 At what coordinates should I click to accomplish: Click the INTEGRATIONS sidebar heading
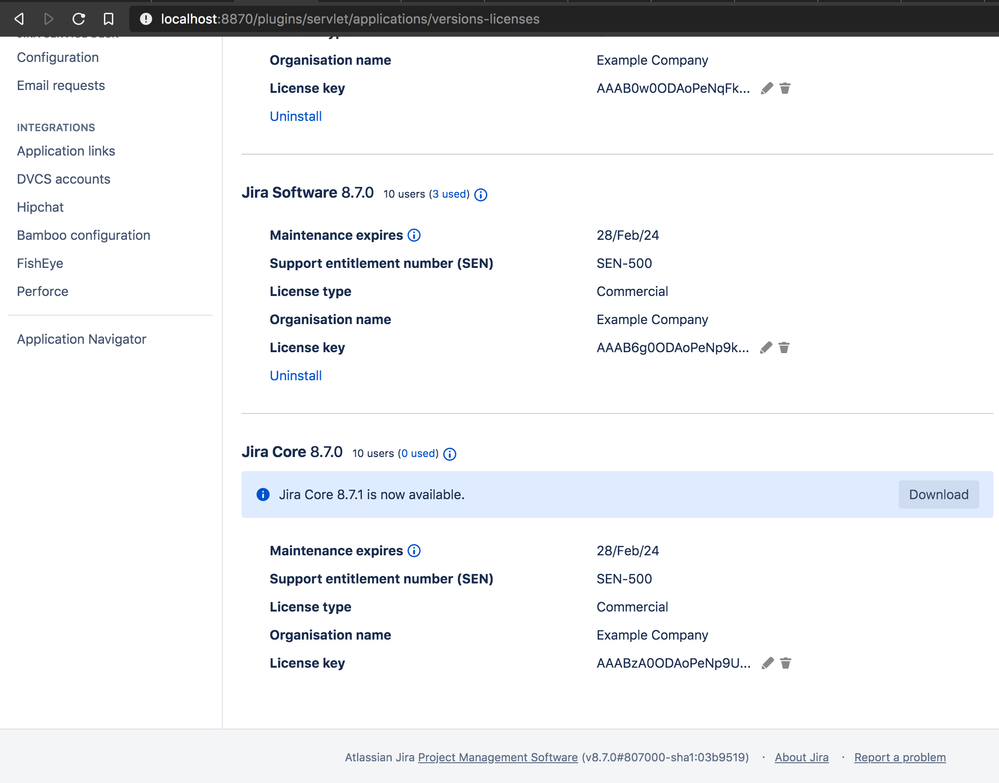coord(56,127)
